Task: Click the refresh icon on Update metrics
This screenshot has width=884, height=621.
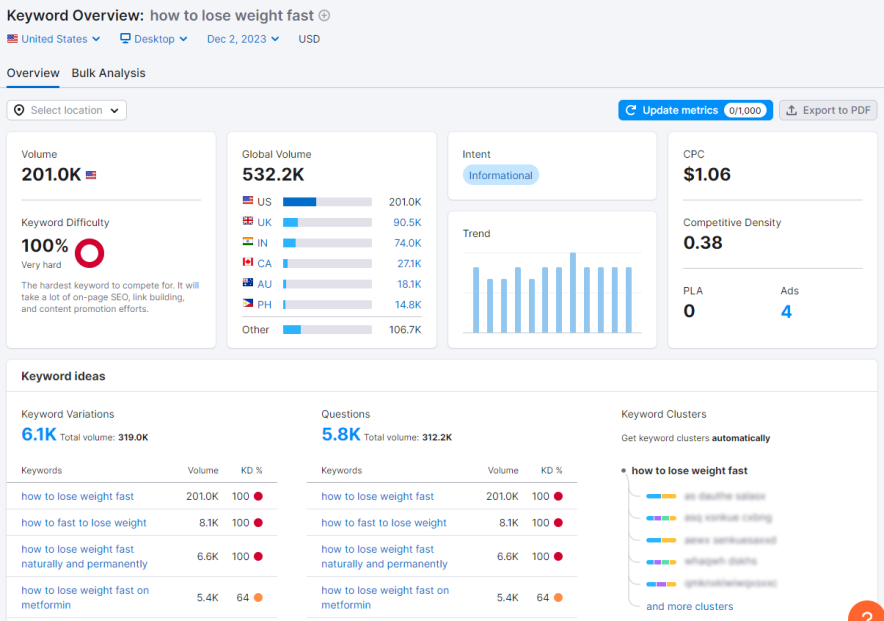Action: point(634,110)
